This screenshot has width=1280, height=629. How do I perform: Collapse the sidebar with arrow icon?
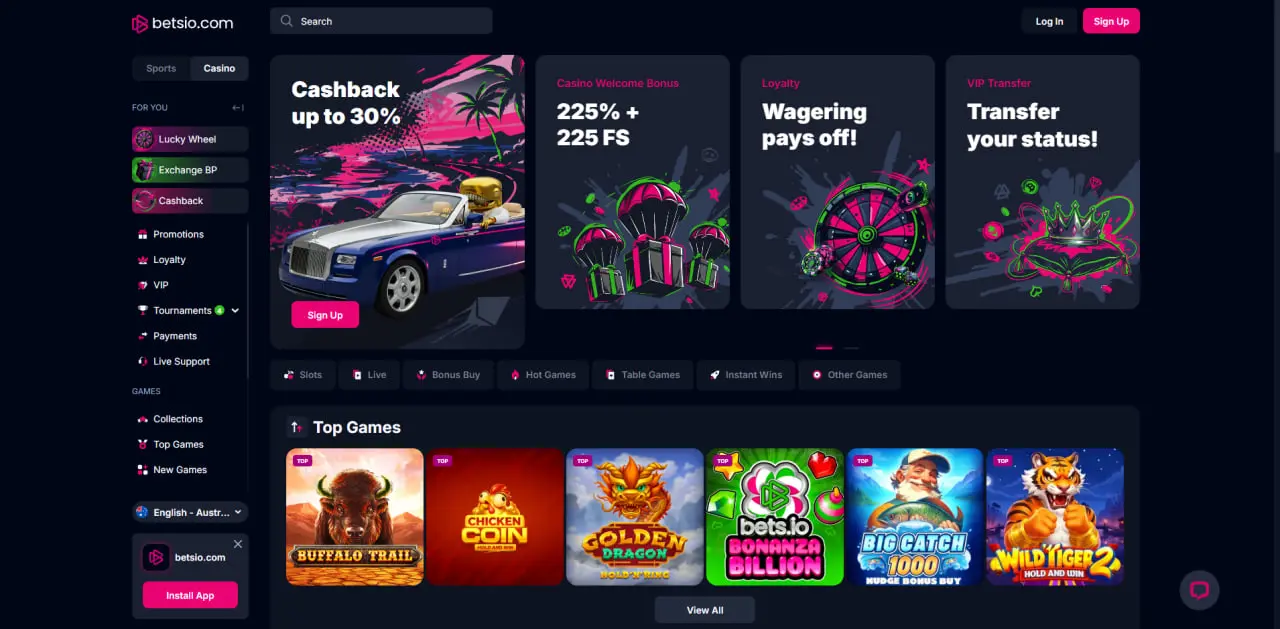238,107
